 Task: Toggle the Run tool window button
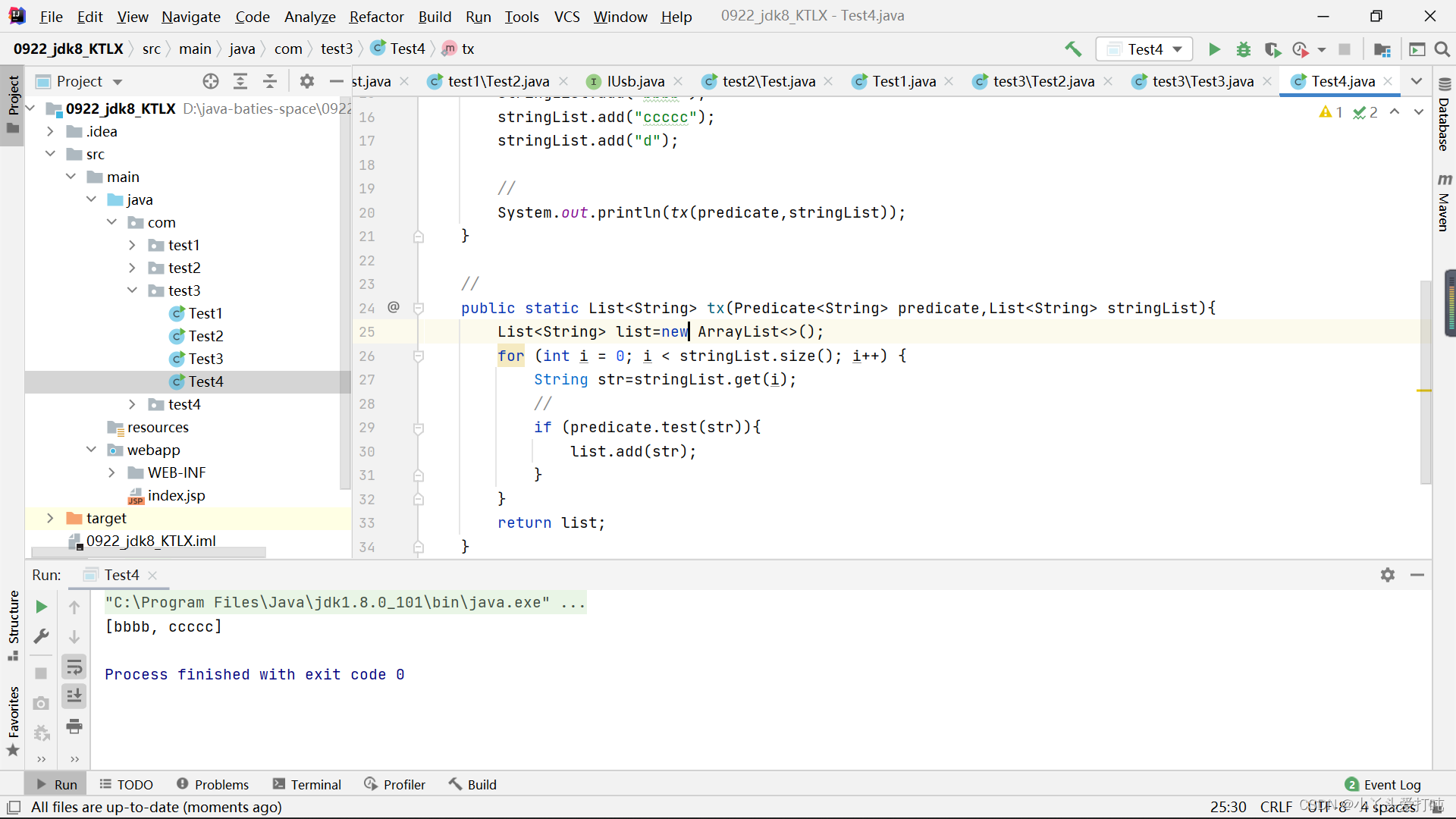(57, 784)
